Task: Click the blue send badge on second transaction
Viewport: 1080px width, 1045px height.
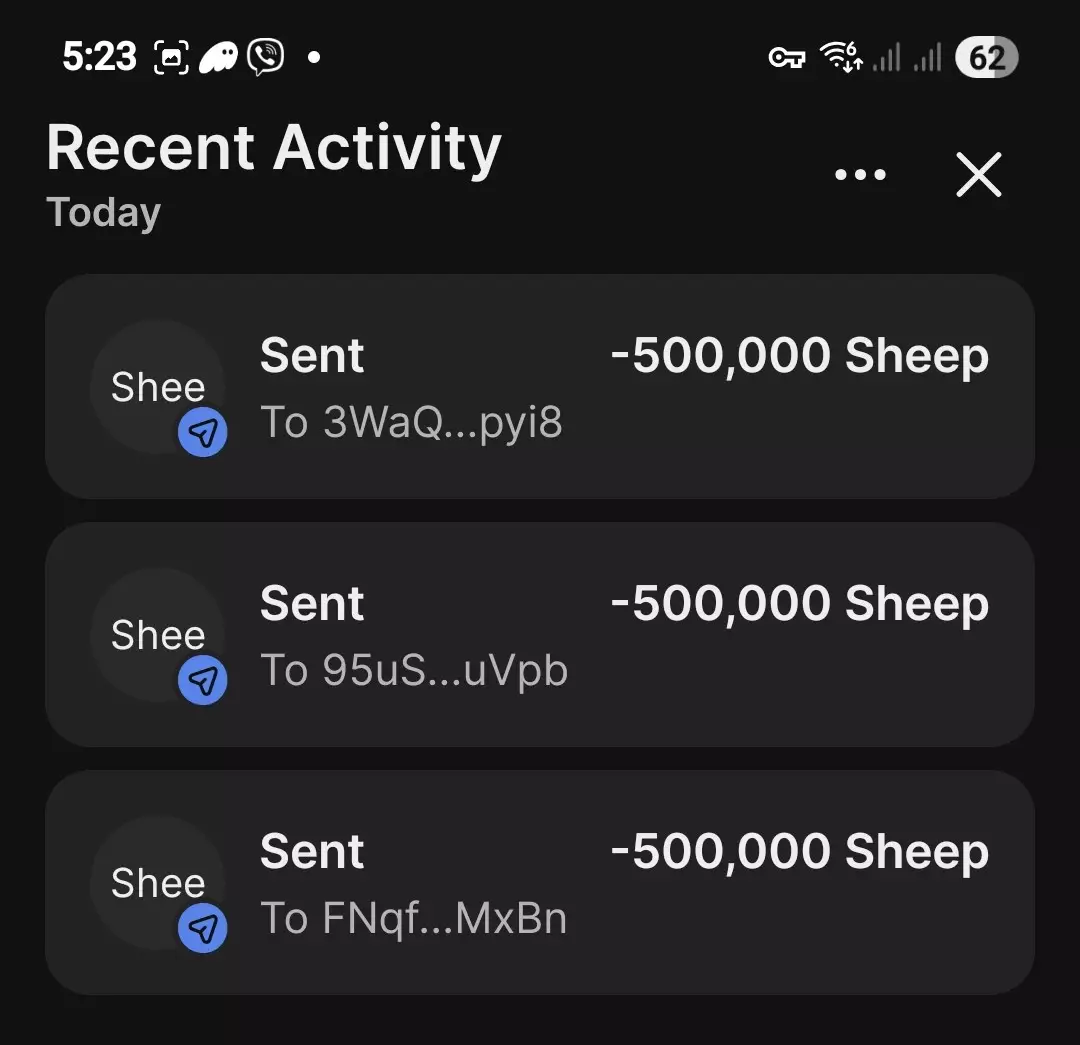Action: [203, 681]
